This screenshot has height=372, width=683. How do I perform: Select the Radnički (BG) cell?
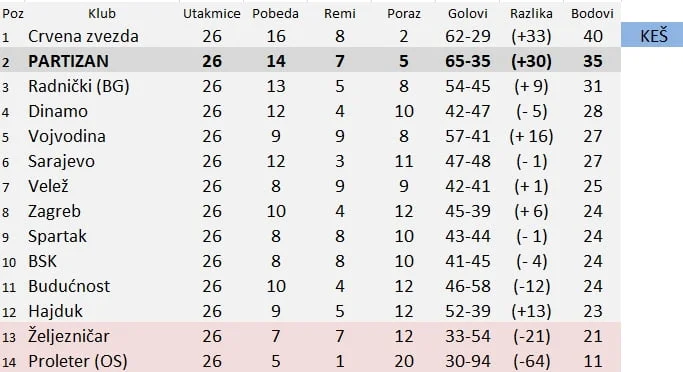click(79, 86)
